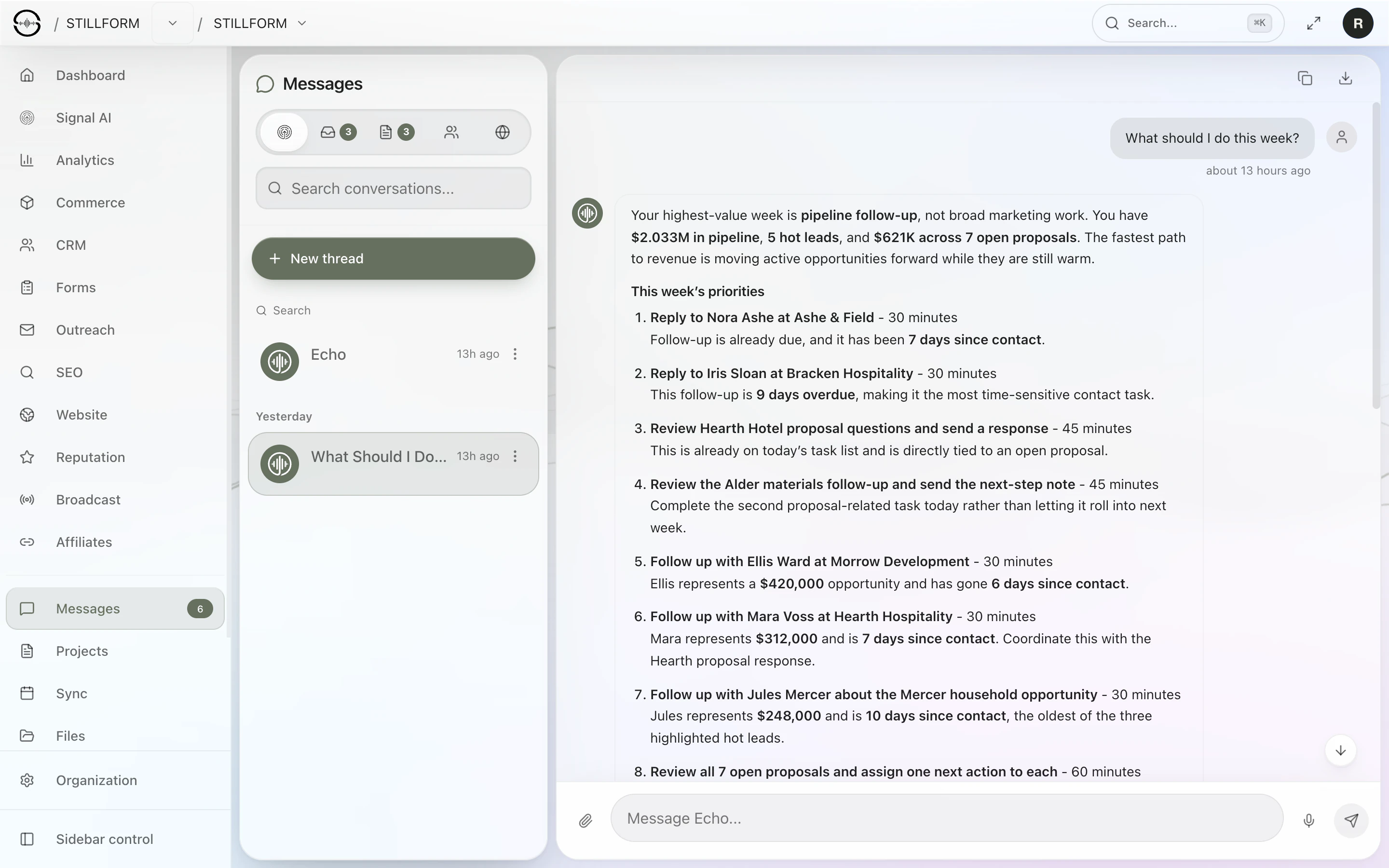Copy the conversation with the copy icon

click(x=1305, y=78)
